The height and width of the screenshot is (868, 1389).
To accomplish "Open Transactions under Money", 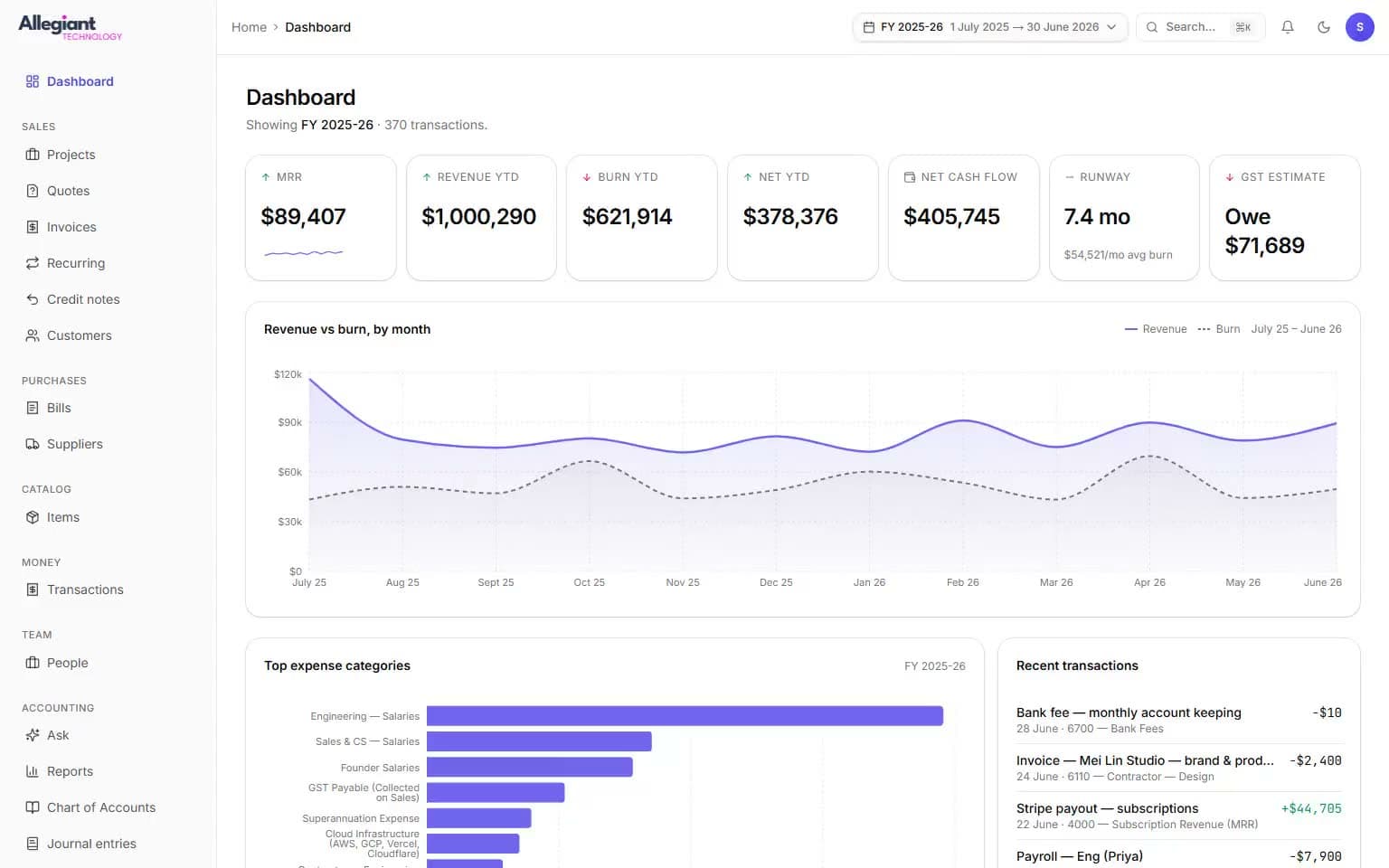I will click(x=85, y=590).
